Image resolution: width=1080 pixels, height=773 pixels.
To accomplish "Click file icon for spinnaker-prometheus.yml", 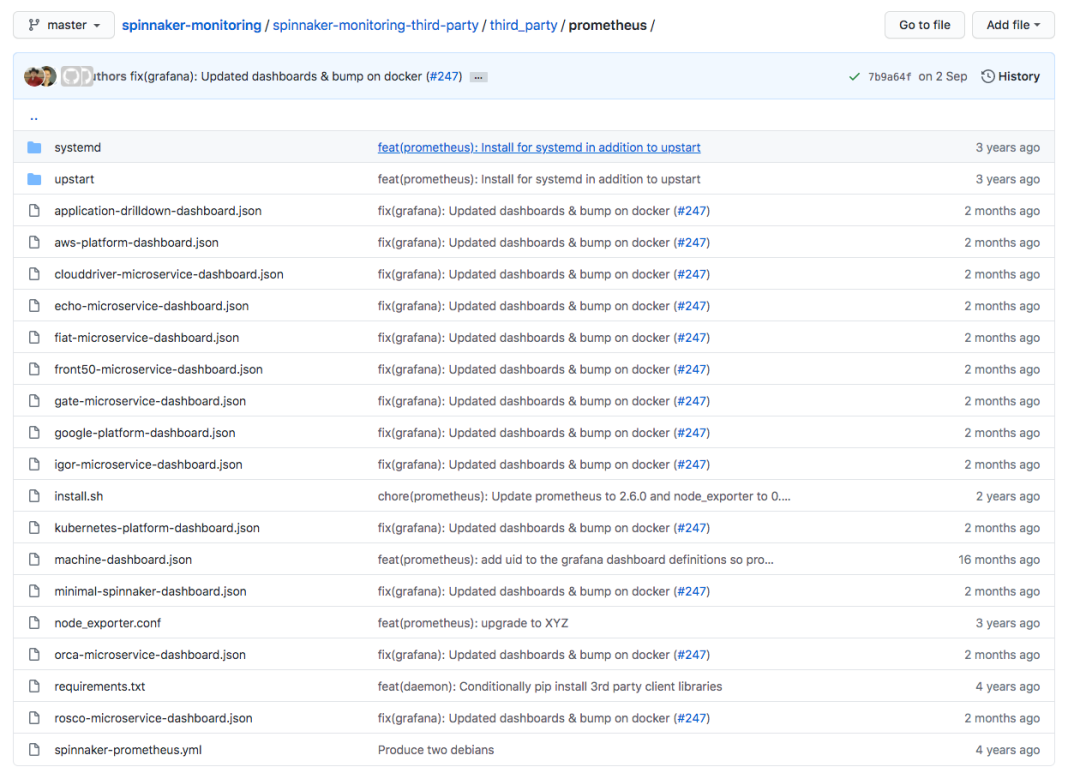I will click(34, 750).
